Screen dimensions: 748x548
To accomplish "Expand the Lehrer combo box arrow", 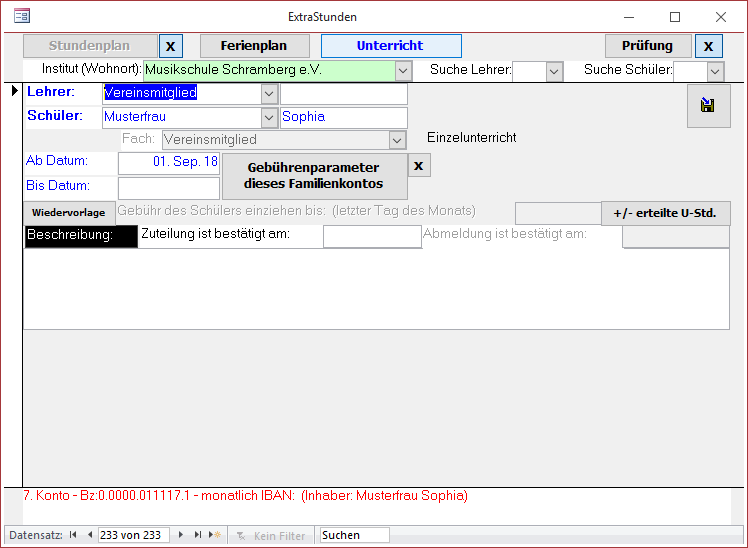I will 268,94.
